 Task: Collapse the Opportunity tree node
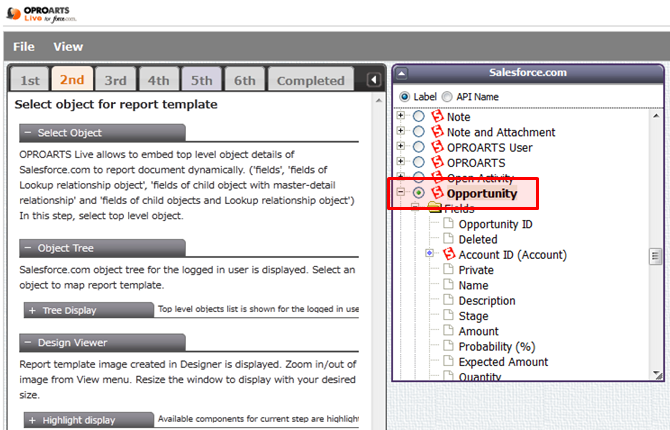point(400,192)
